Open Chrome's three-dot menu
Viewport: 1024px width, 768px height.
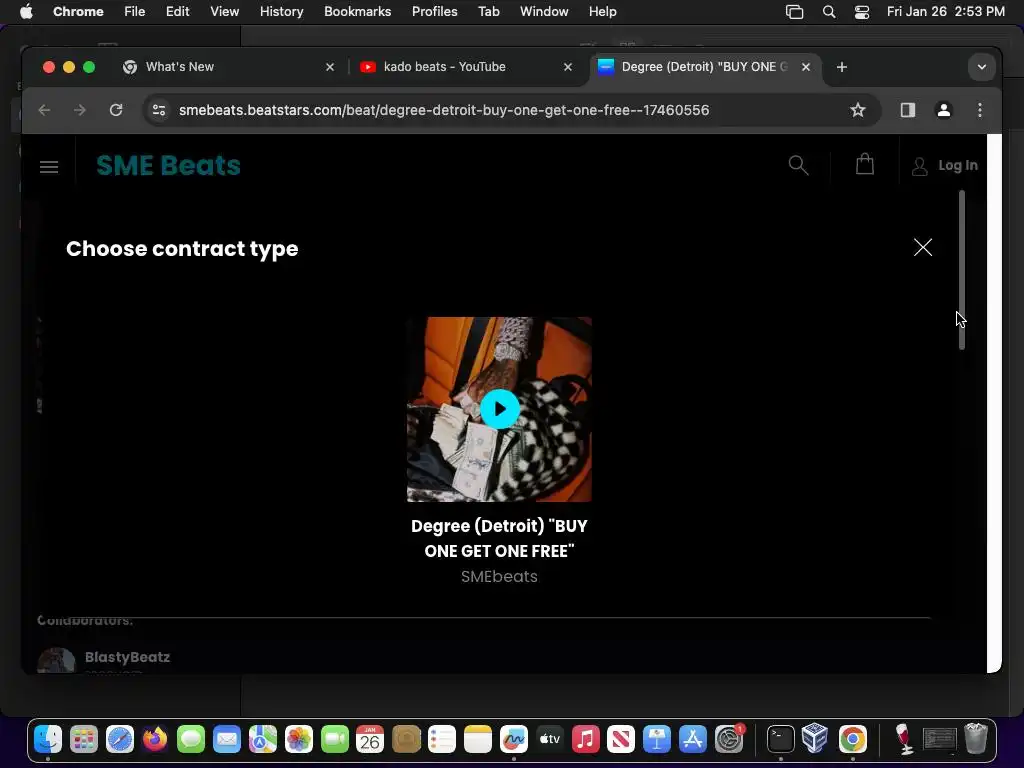pos(980,110)
